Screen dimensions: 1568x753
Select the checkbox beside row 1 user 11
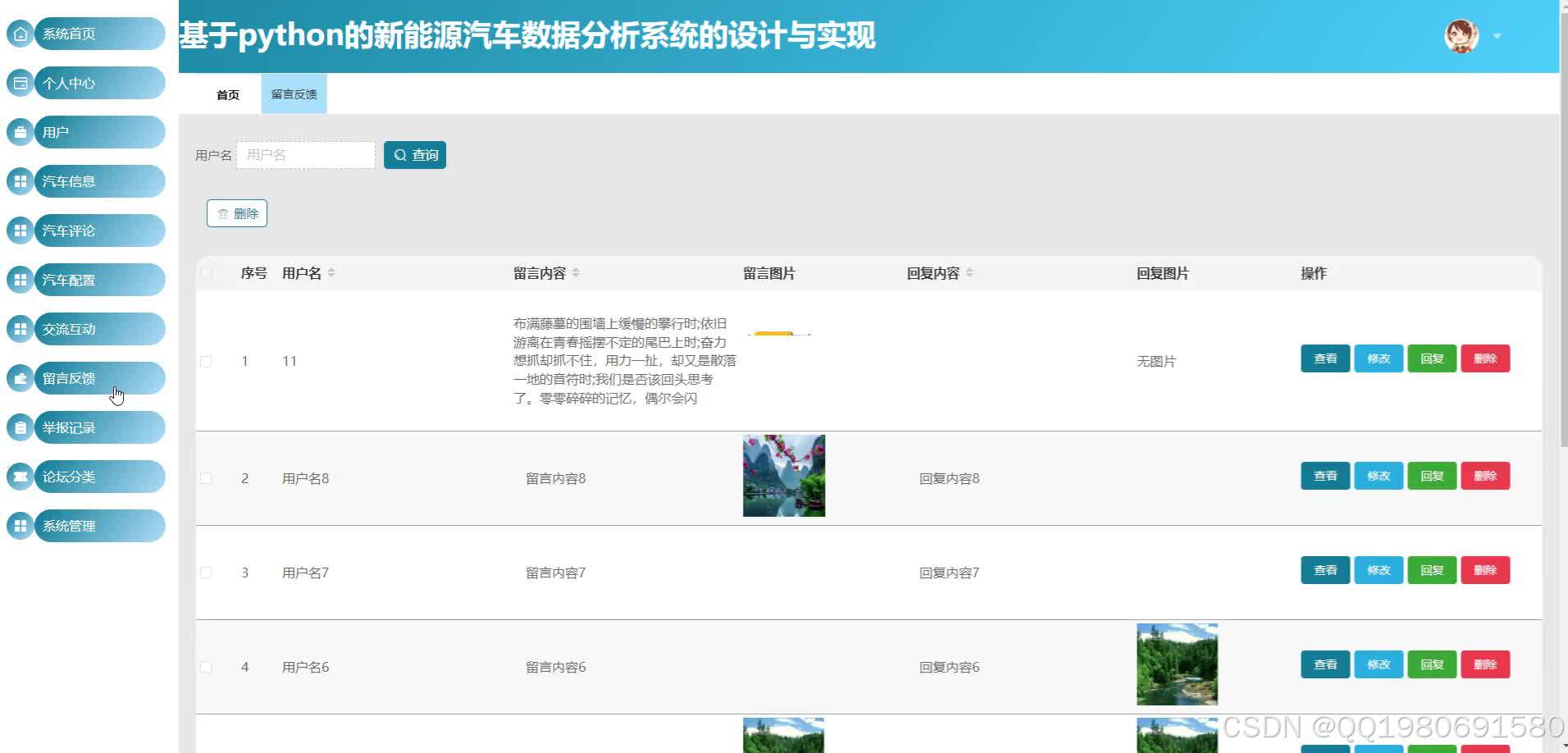coord(206,361)
